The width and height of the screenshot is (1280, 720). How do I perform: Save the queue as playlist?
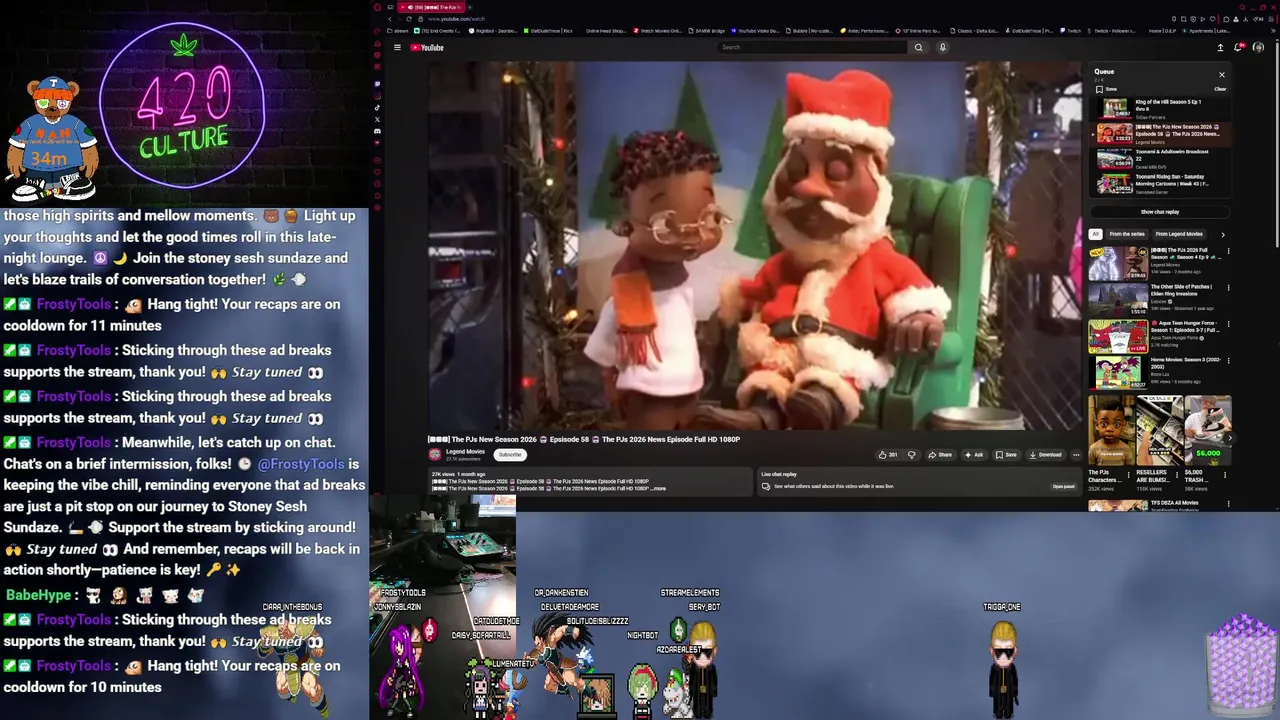point(1106,89)
